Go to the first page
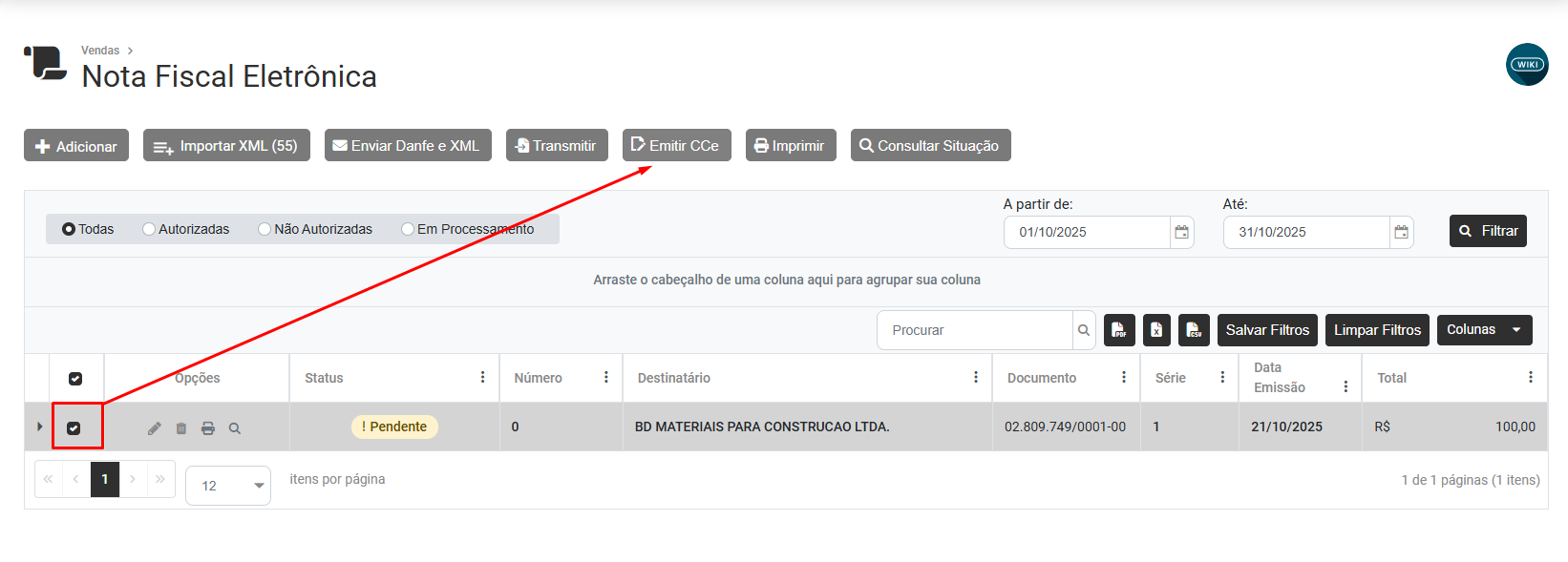The image size is (1568, 562). (x=49, y=479)
